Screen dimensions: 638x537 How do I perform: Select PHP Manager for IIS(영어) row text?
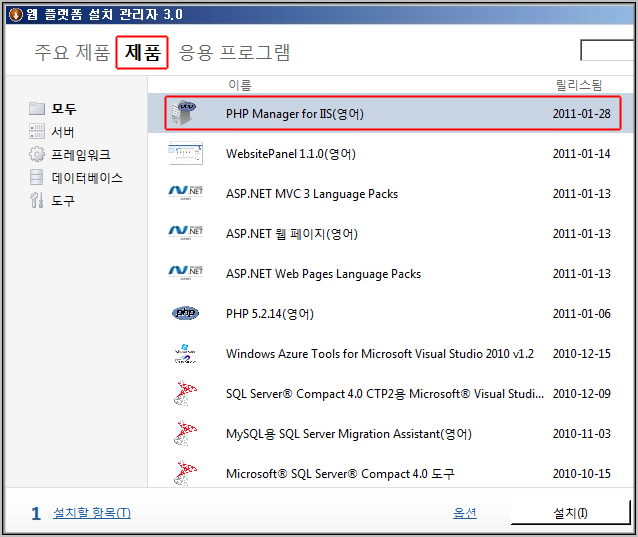coord(295,114)
